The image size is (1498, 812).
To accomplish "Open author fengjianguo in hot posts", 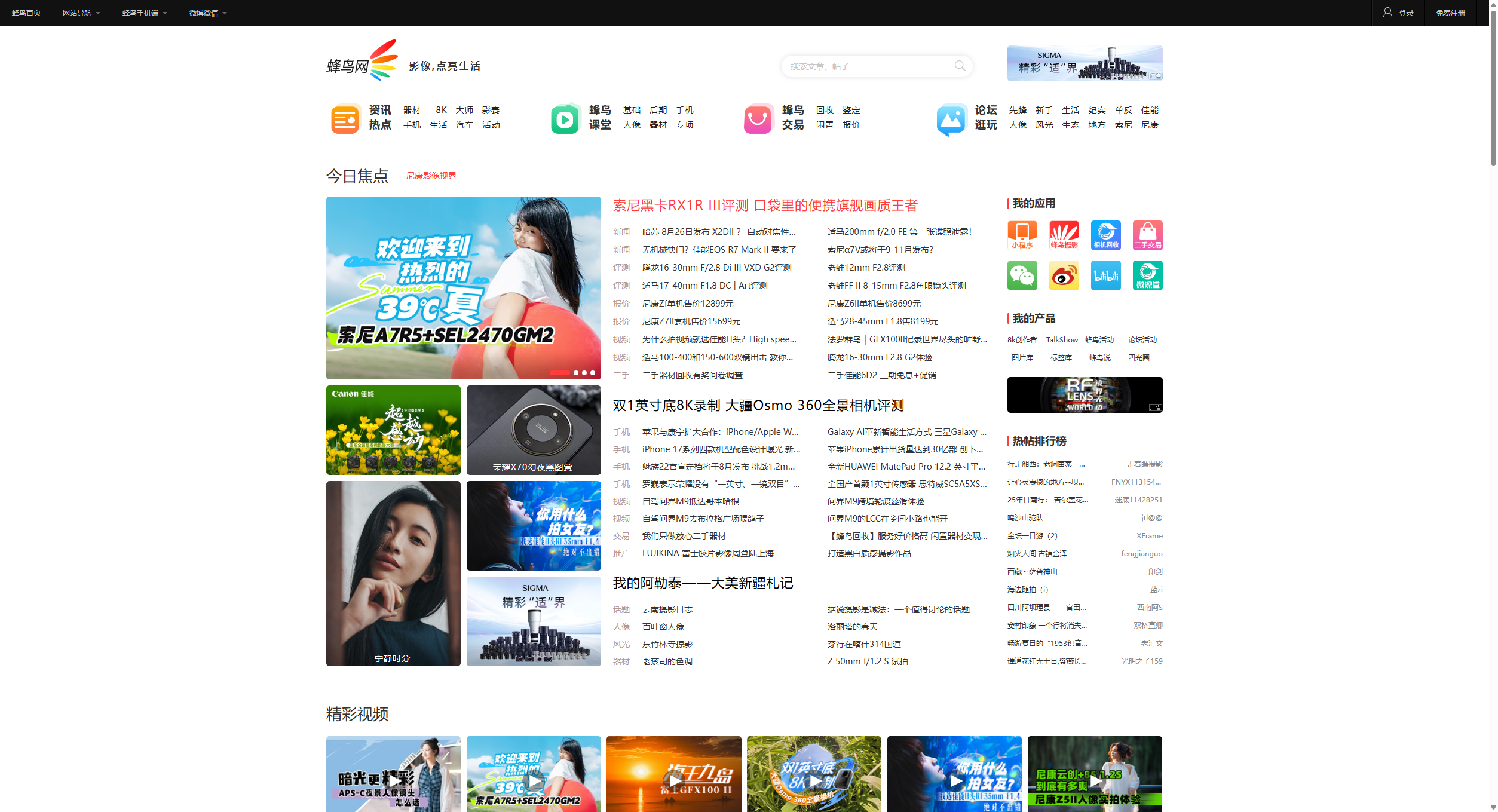I will click(1141, 554).
